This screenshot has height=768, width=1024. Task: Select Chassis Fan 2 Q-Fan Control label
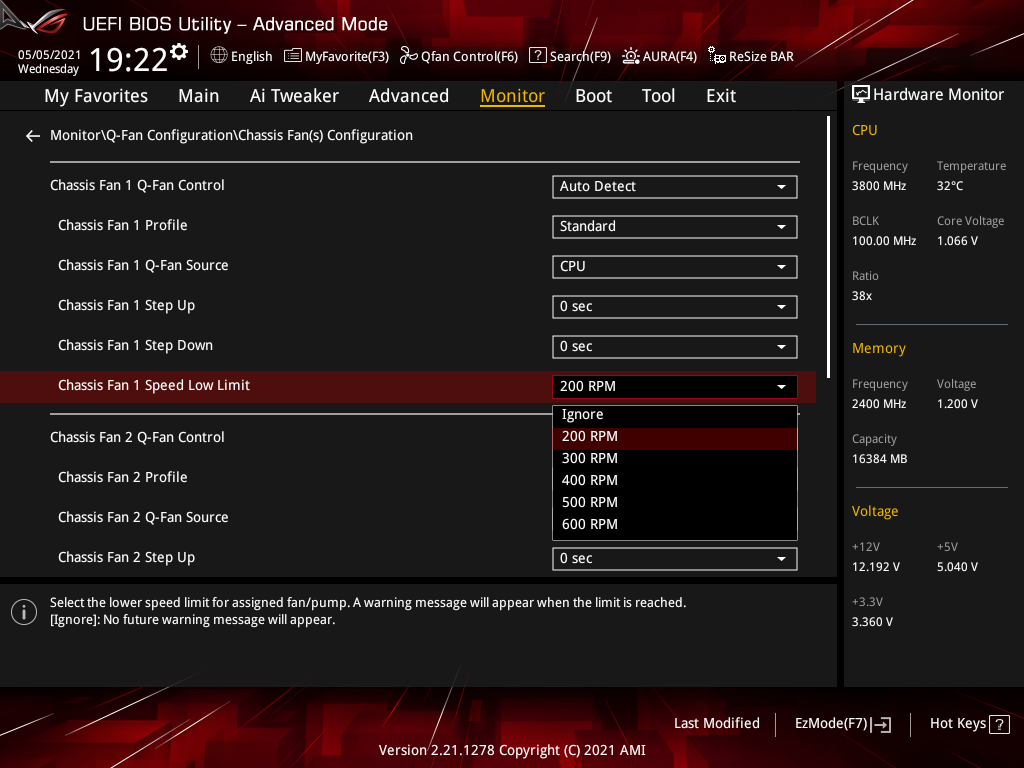137,438
